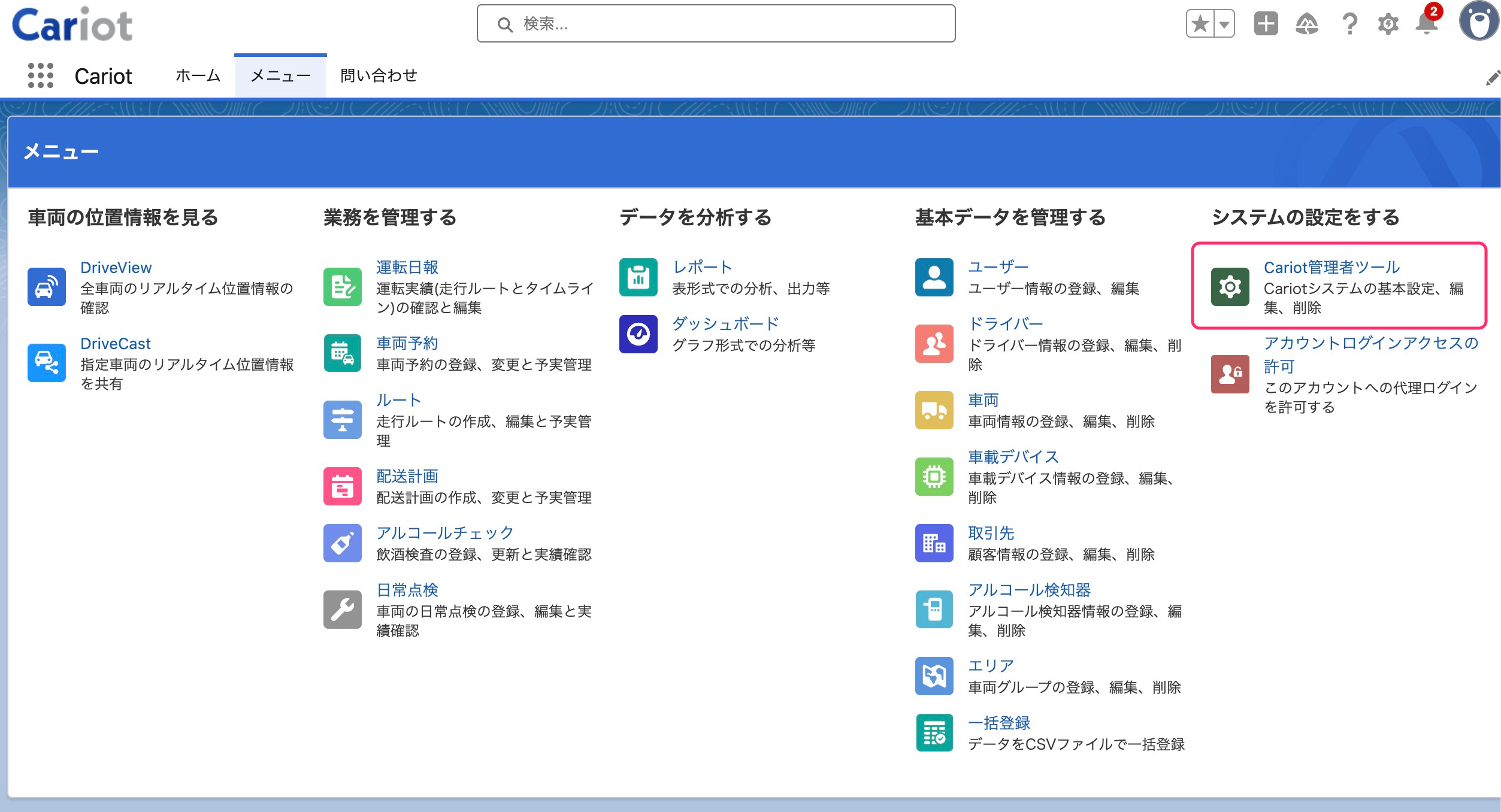This screenshot has height=812, width=1501.
Task: Open the 車両予約 link
Action: point(407,344)
